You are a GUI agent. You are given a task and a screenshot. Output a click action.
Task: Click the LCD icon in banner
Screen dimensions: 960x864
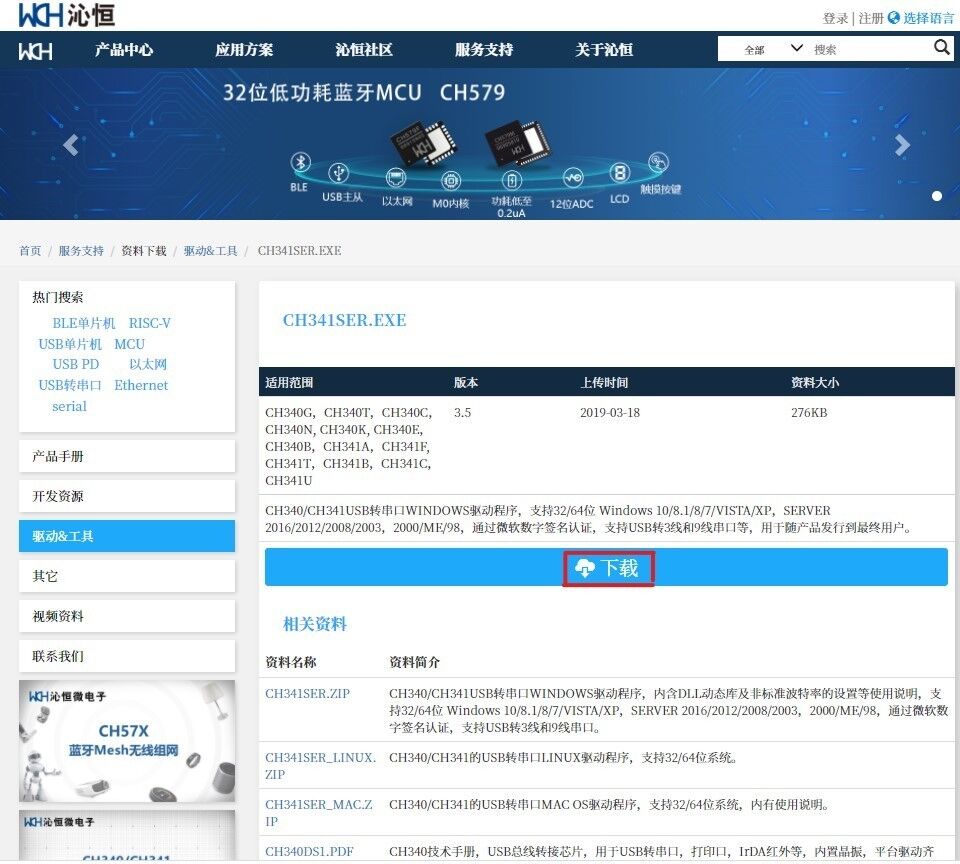[x=620, y=173]
